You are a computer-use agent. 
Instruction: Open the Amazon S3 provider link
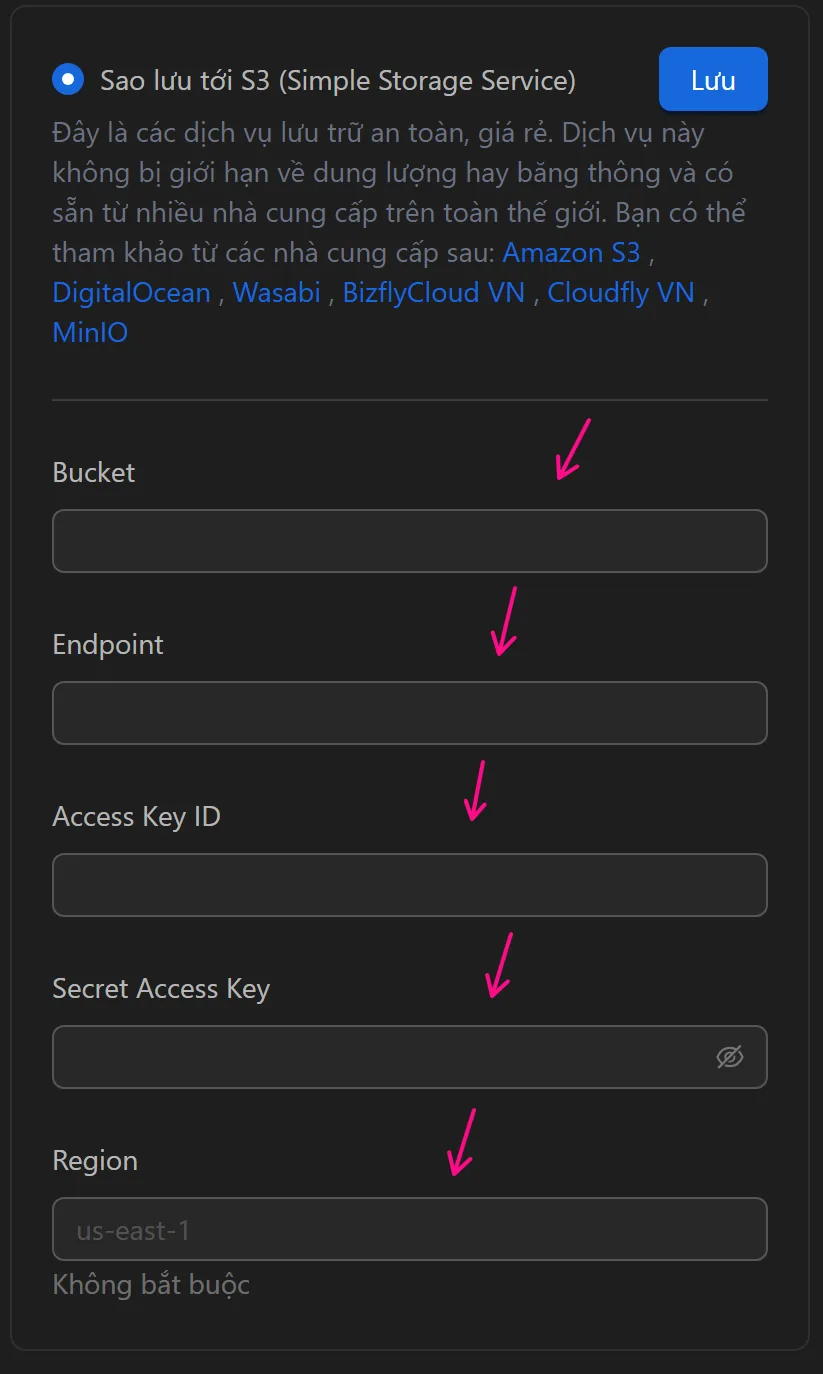(571, 253)
